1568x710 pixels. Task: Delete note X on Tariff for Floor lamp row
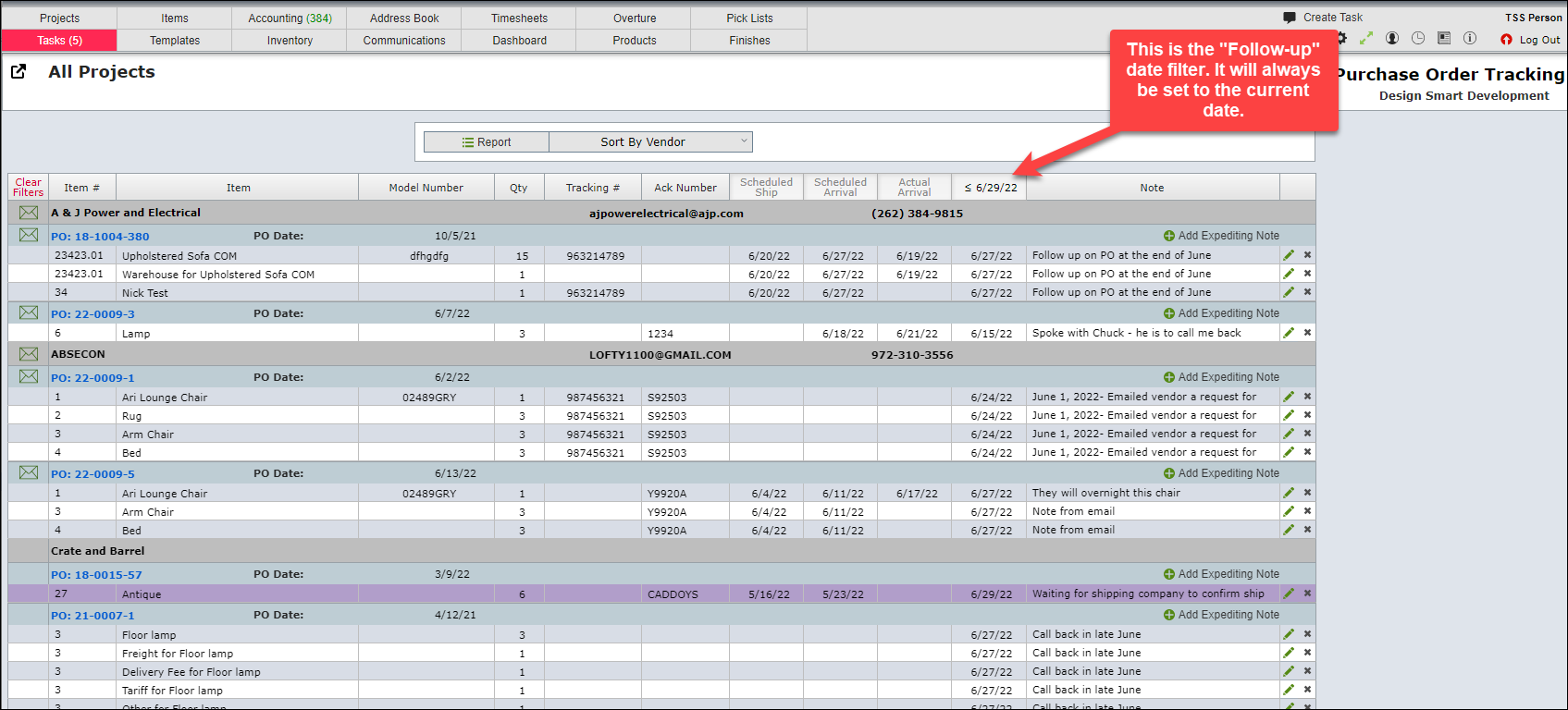[x=1307, y=690]
